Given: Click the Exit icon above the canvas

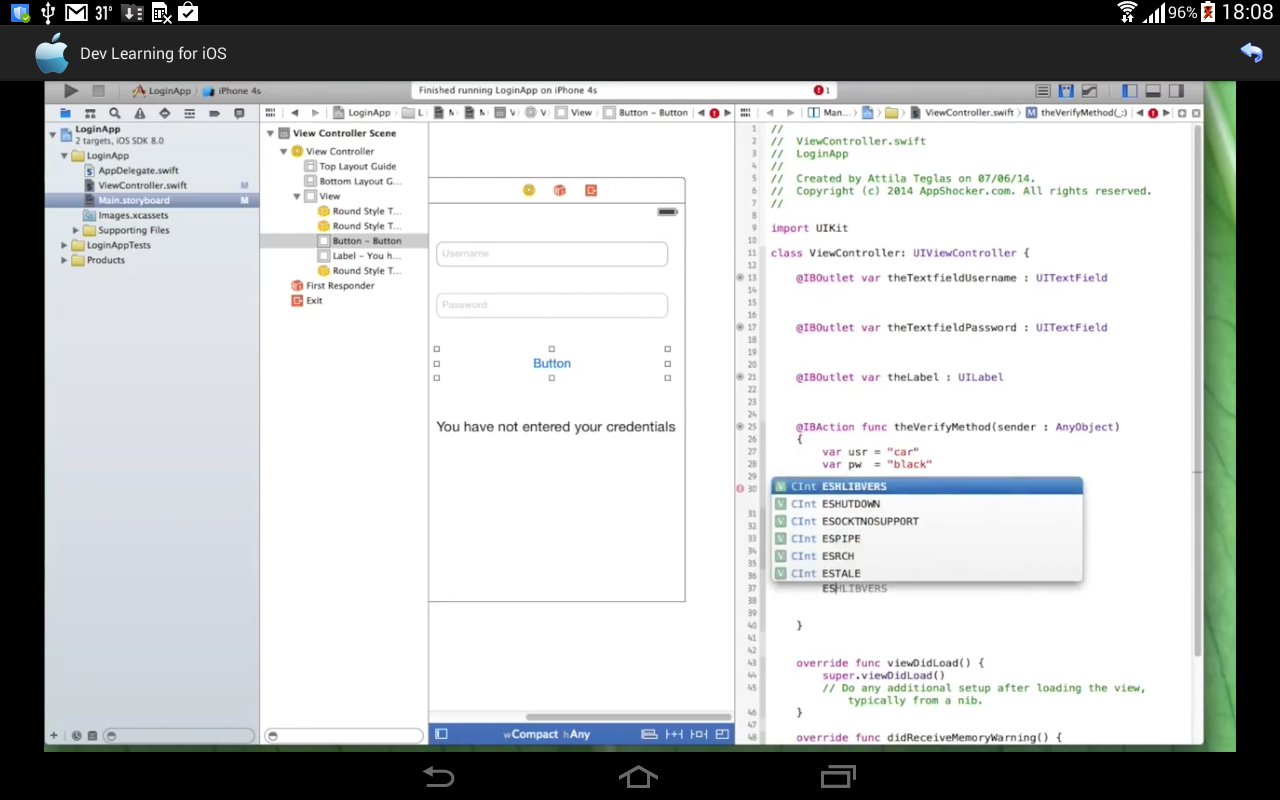Looking at the screenshot, I should point(591,190).
